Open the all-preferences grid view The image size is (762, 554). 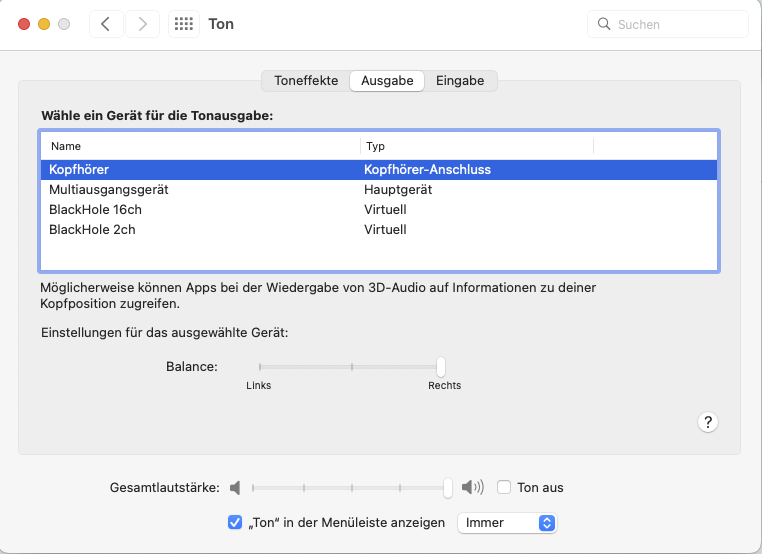184,24
